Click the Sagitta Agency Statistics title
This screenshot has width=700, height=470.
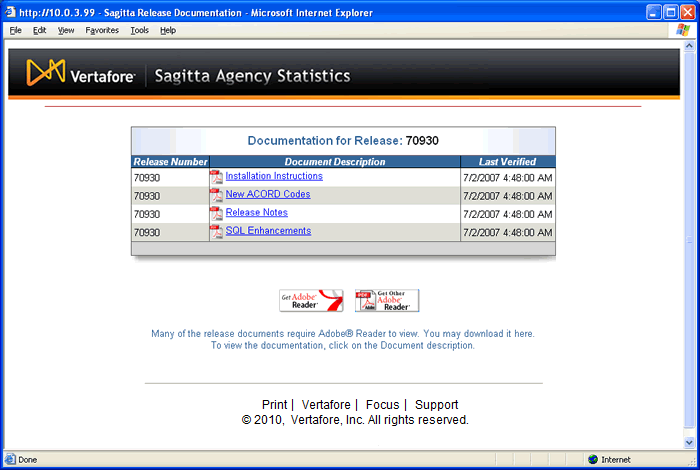click(252, 76)
